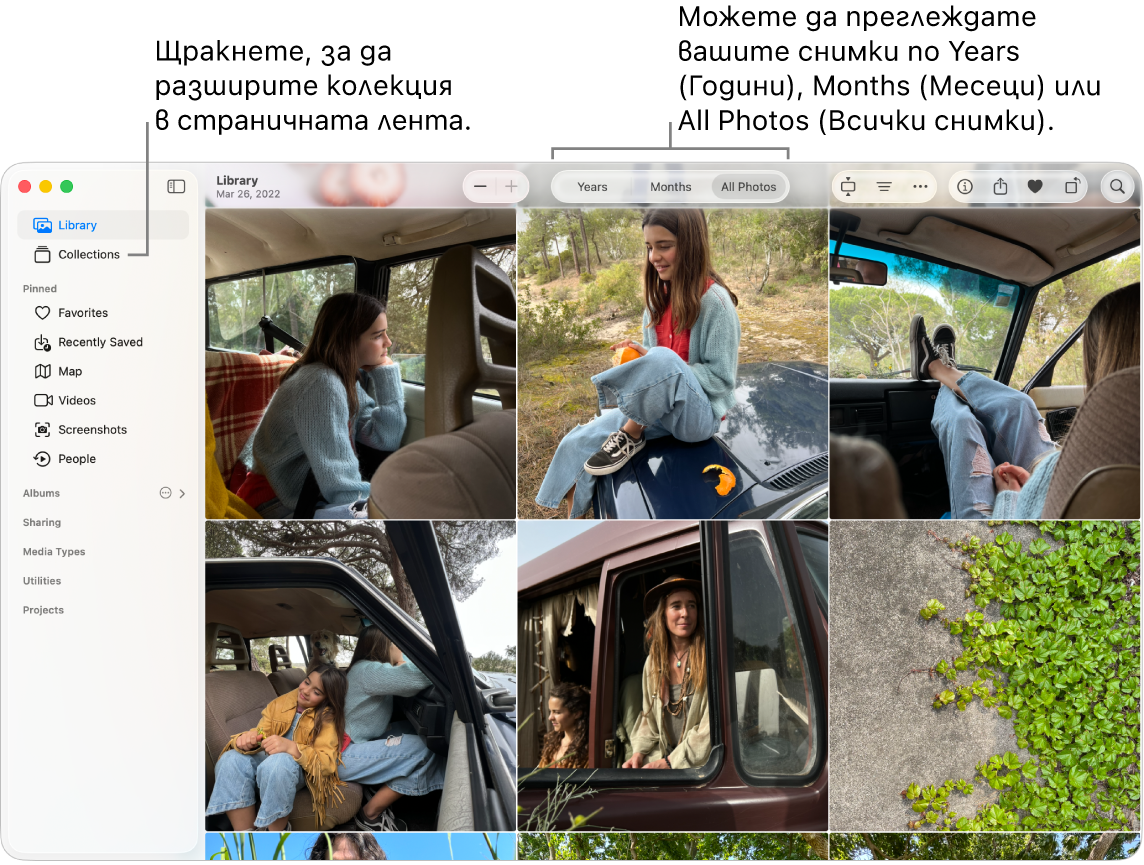Screen dimensions: 1144x865
Task: Click the Share icon
Action: [1000, 187]
